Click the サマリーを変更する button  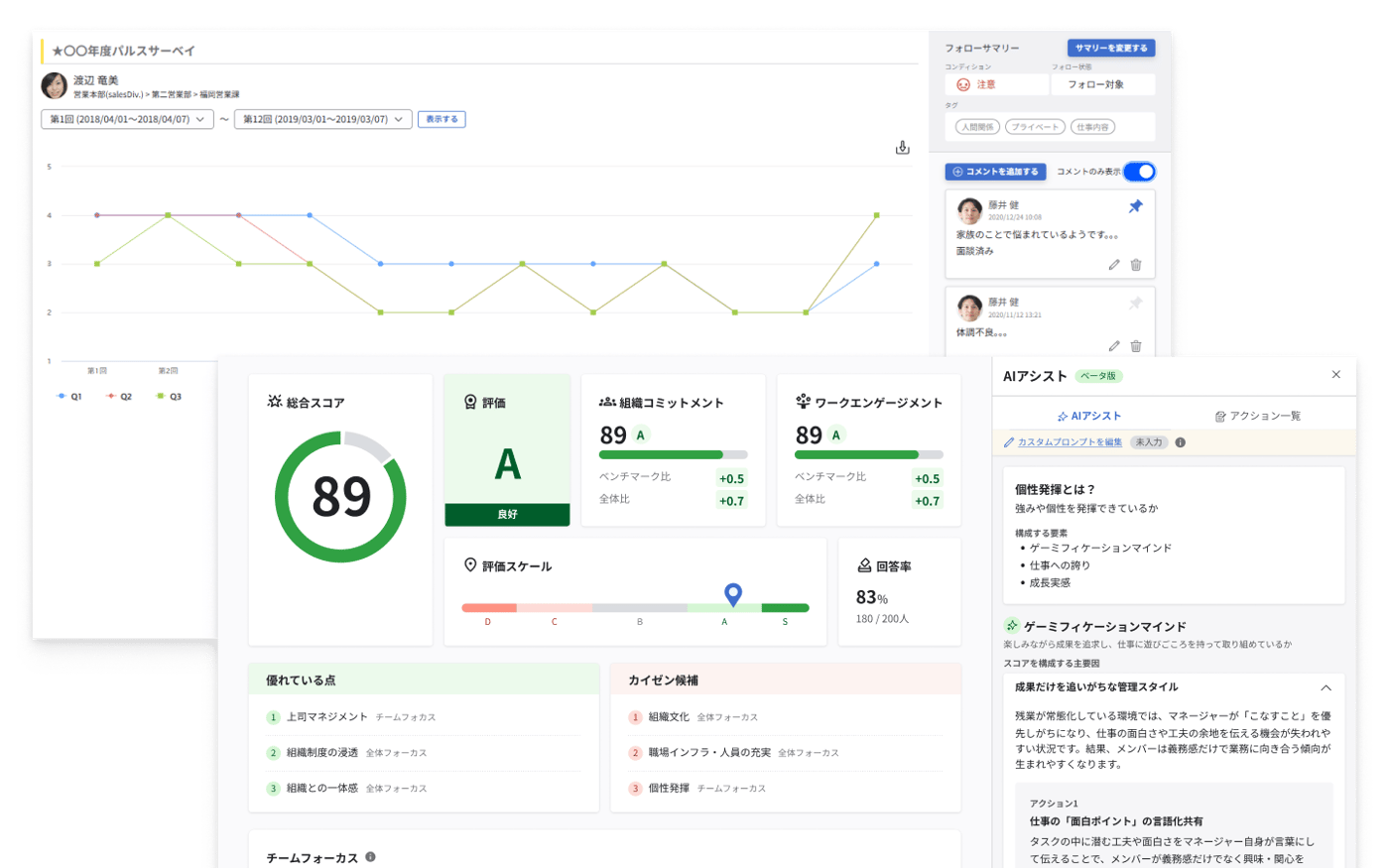1111,48
